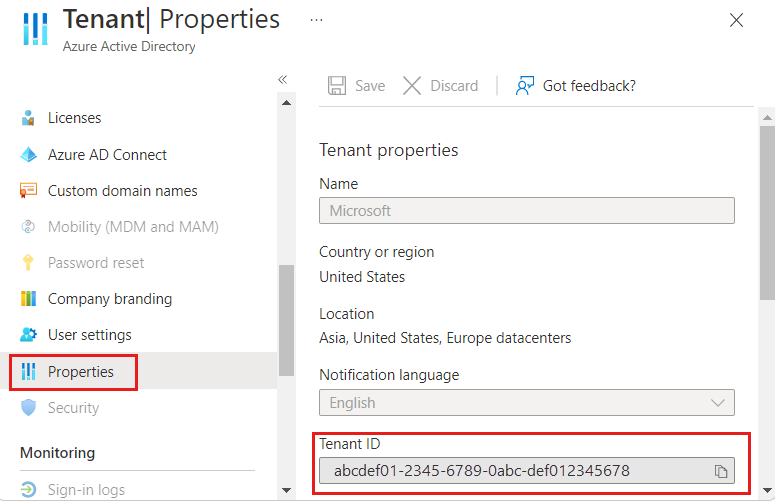
Task: Click the Azure AD Connect diamond icon
Action: [28, 155]
